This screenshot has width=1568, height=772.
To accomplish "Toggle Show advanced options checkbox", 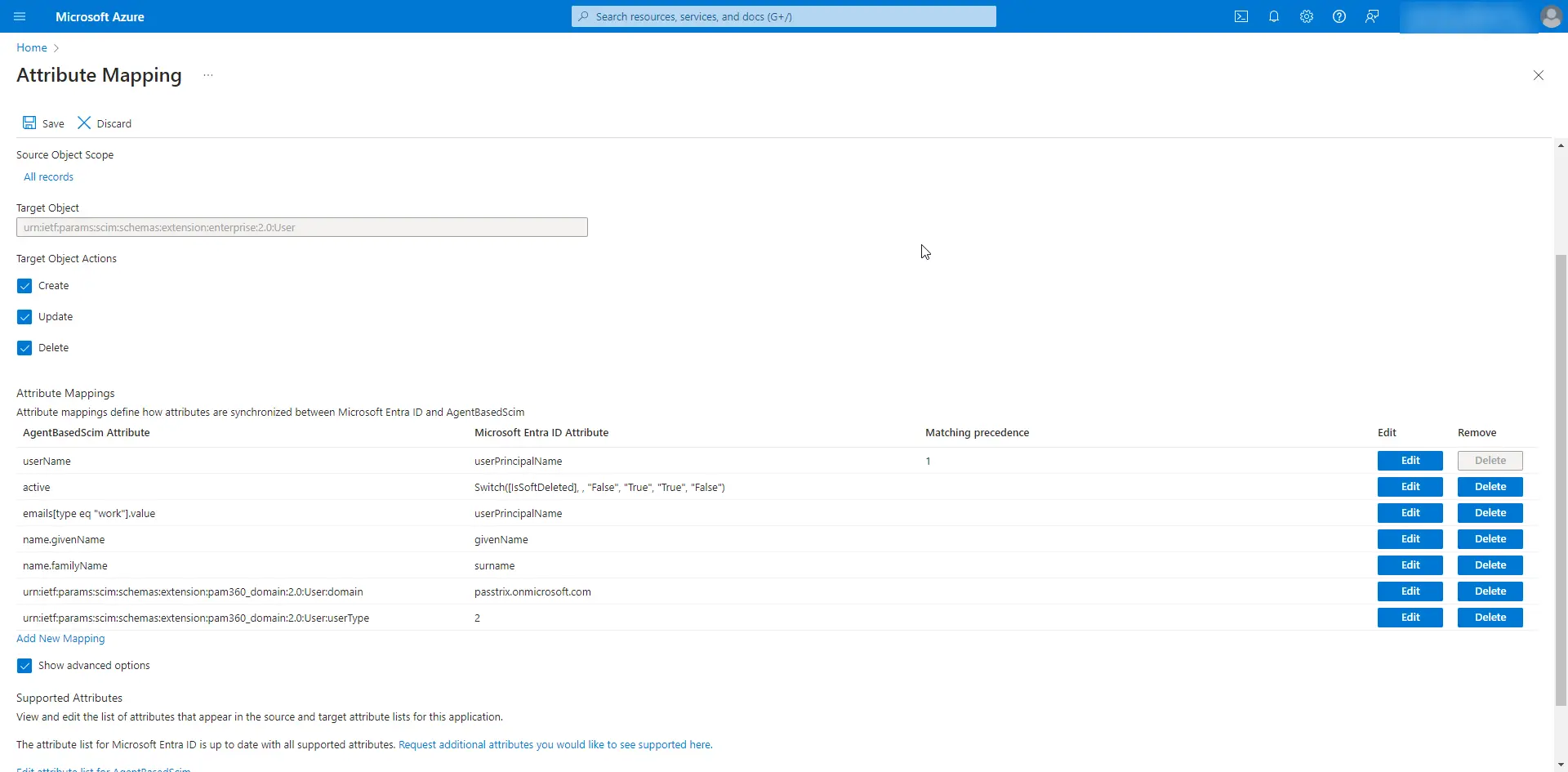I will pyautogui.click(x=24, y=666).
